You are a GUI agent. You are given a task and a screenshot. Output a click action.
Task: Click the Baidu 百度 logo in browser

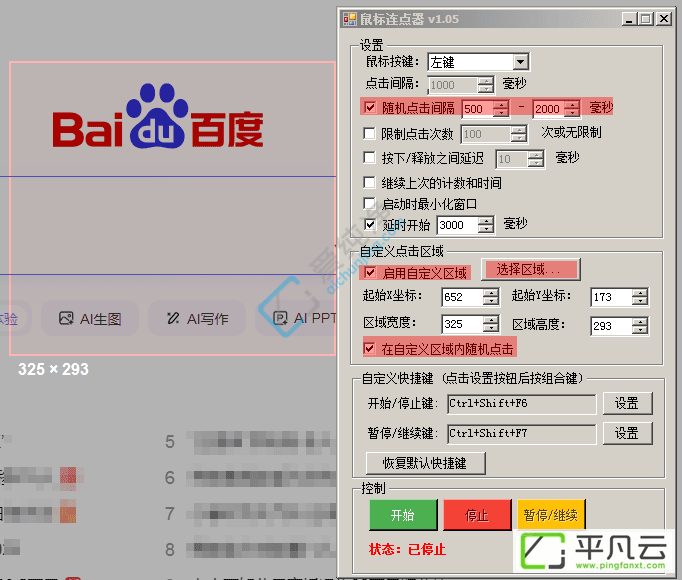(x=158, y=117)
